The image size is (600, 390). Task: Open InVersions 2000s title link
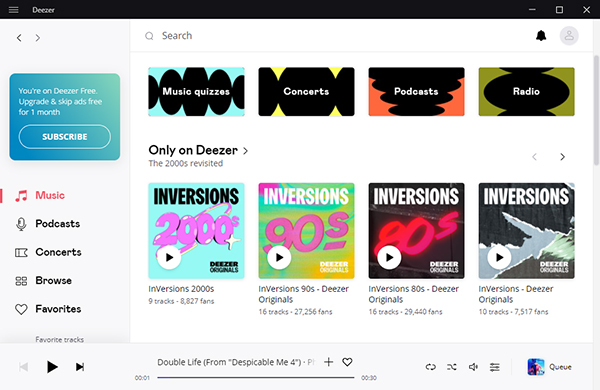(x=181, y=289)
